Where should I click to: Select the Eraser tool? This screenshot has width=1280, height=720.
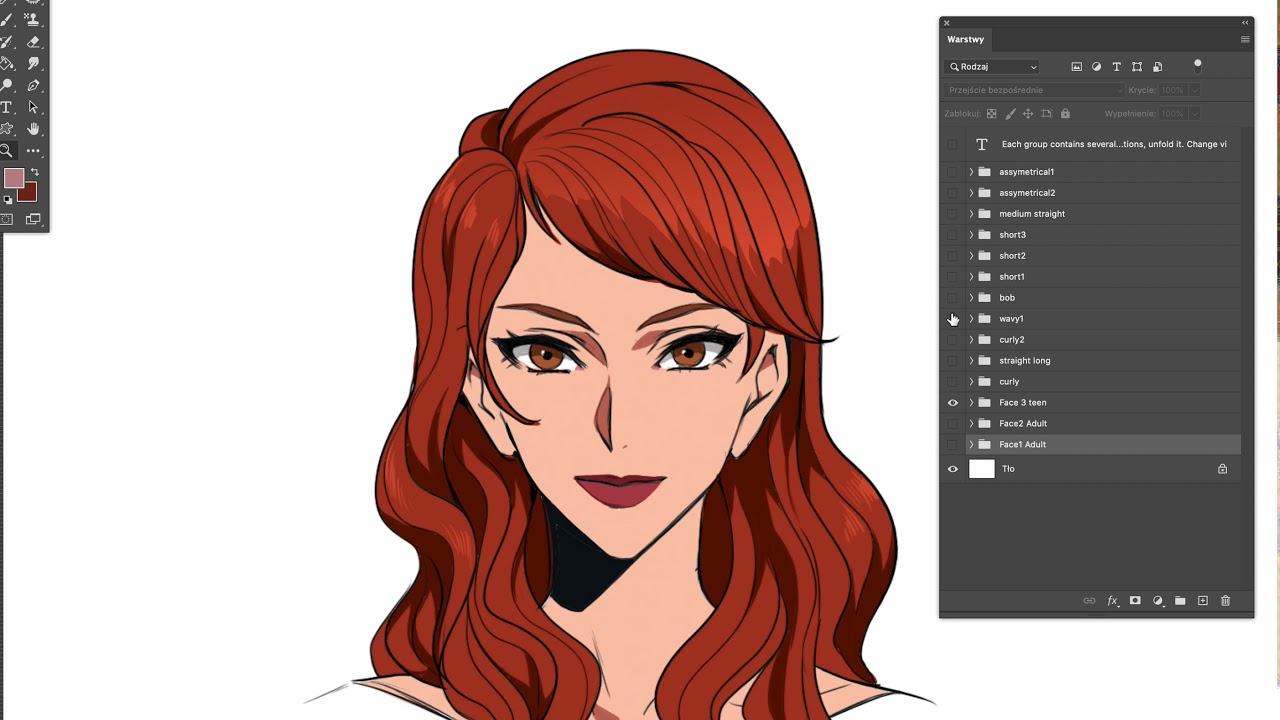(x=33, y=42)
